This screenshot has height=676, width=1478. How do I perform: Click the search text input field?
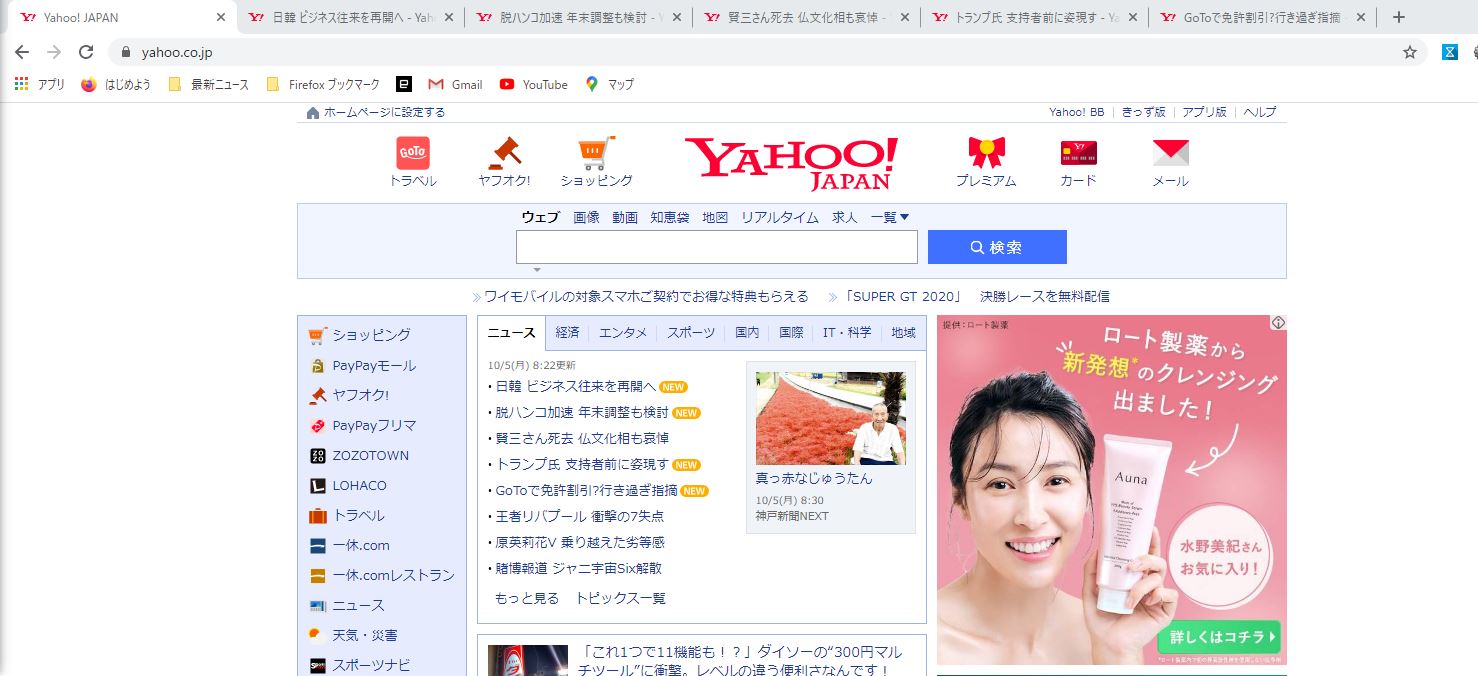pos(717,247)
